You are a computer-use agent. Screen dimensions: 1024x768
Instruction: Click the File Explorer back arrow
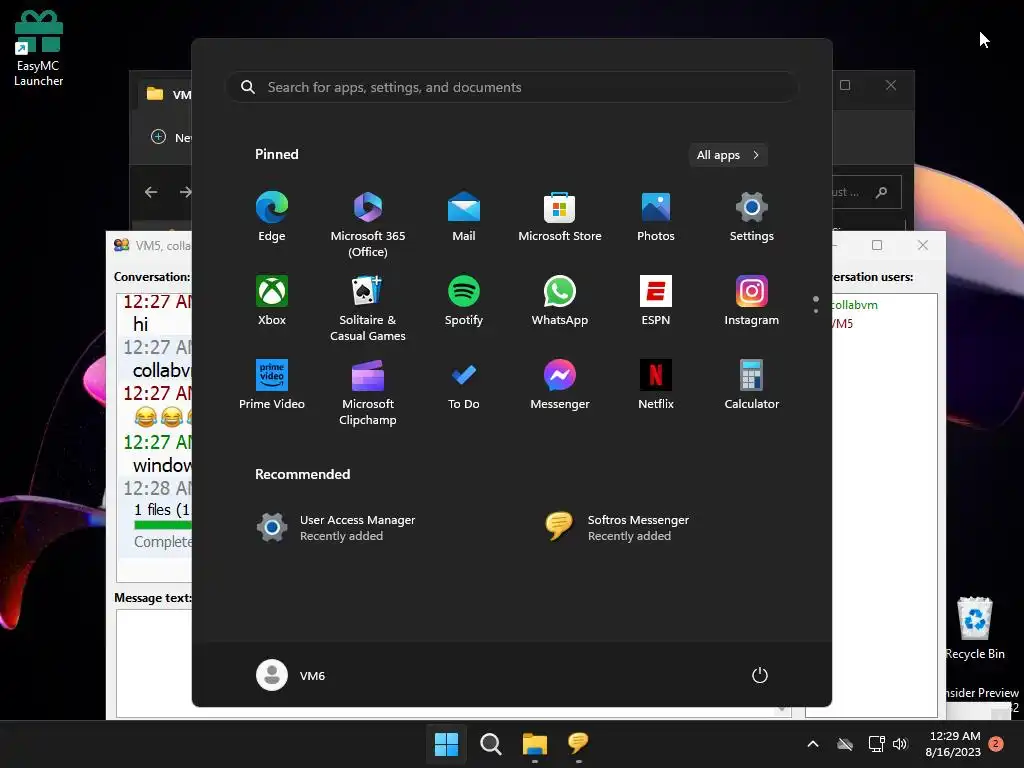(x=151, y=192)
